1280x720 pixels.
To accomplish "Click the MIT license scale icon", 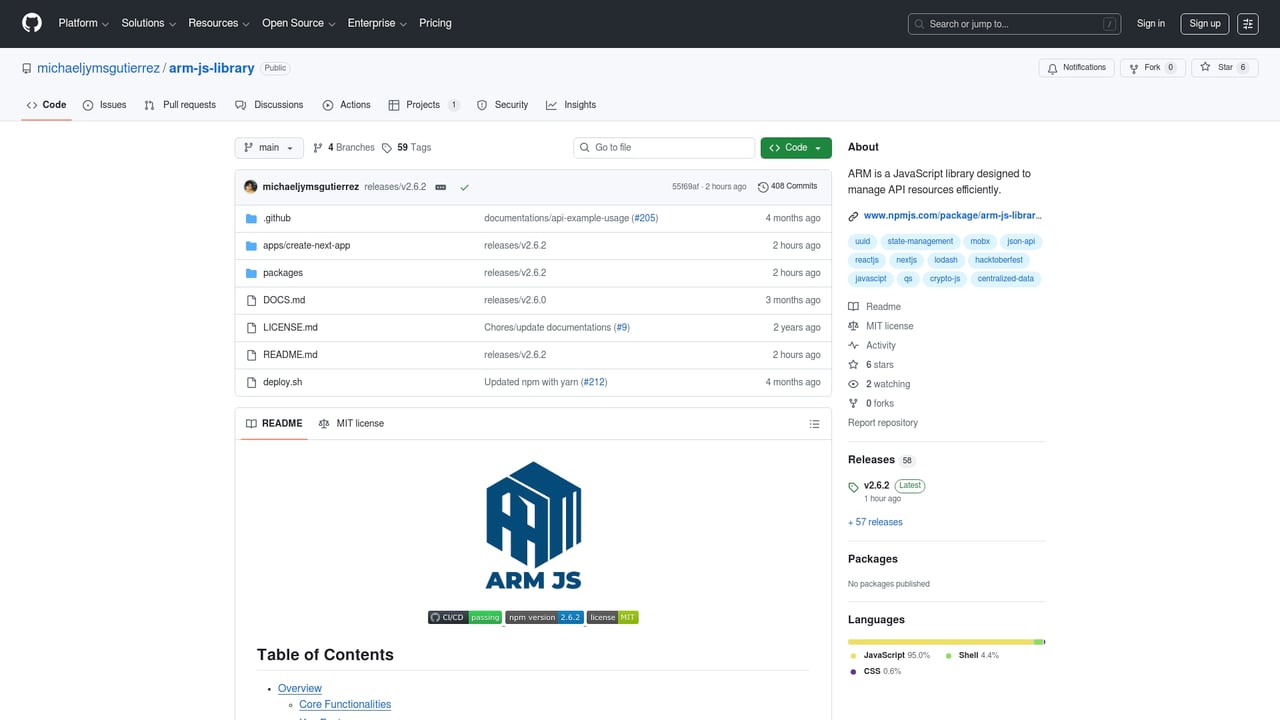I will pyautogui.click(x=323, y=423).
